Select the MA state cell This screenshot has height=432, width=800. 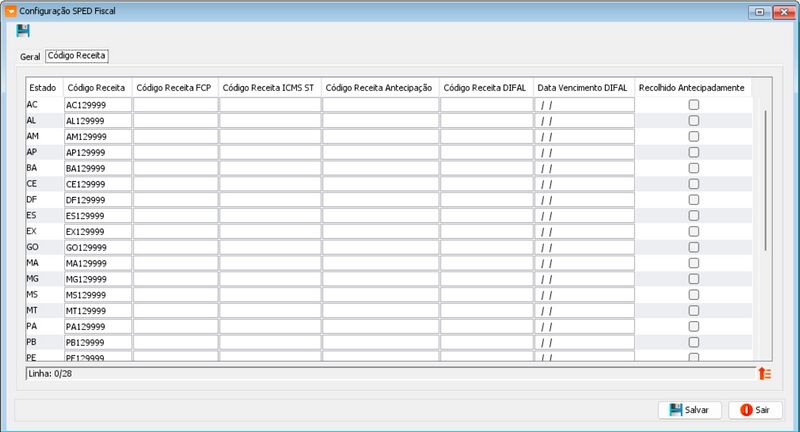click(x=44, y=263)
